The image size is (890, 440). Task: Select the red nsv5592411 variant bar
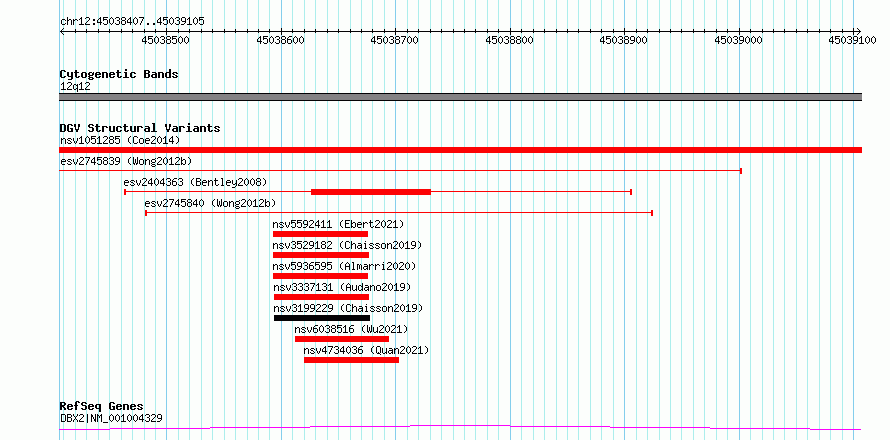(320, 234)
